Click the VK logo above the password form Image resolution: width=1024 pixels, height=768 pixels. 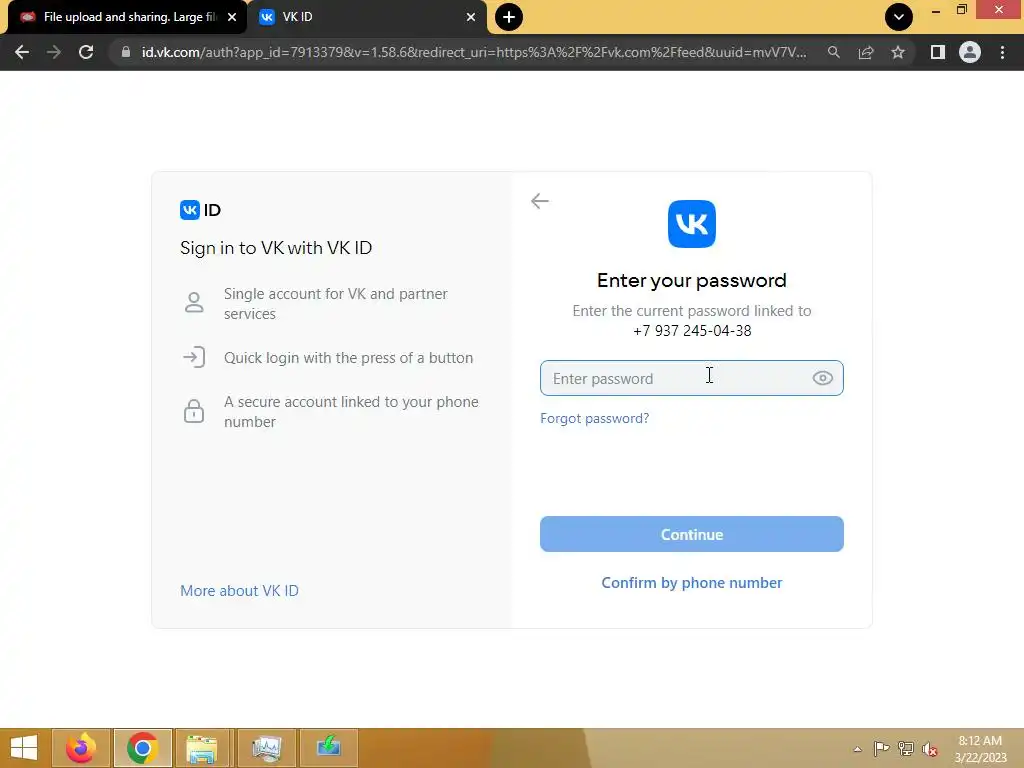(692, 224)
